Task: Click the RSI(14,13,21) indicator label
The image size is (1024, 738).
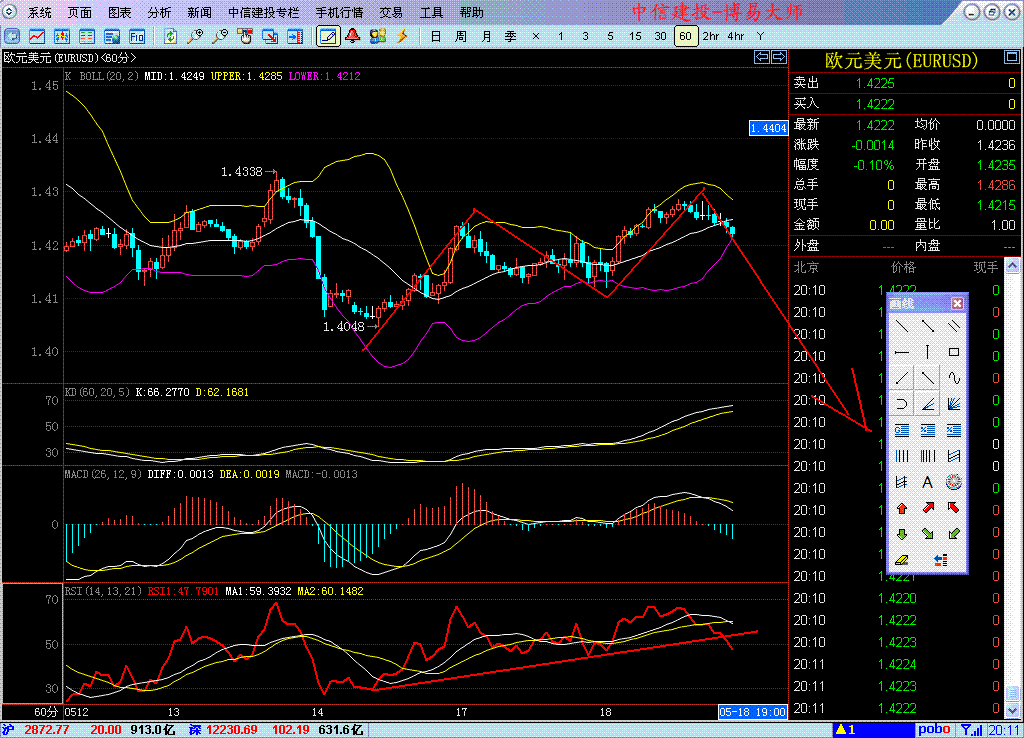Action: point(103,591)
